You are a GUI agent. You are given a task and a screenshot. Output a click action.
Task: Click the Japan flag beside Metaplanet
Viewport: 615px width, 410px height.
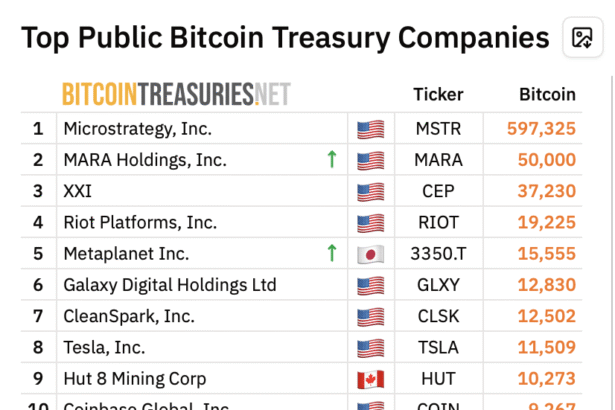(x=370, y=254)
